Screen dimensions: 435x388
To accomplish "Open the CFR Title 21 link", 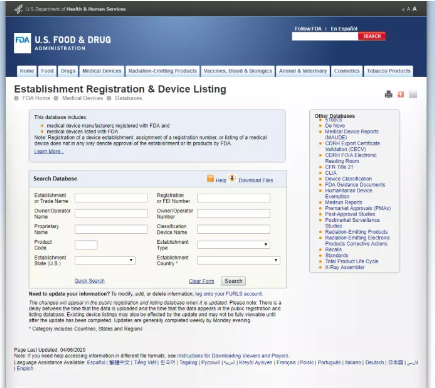I will [x=339, y=167].
